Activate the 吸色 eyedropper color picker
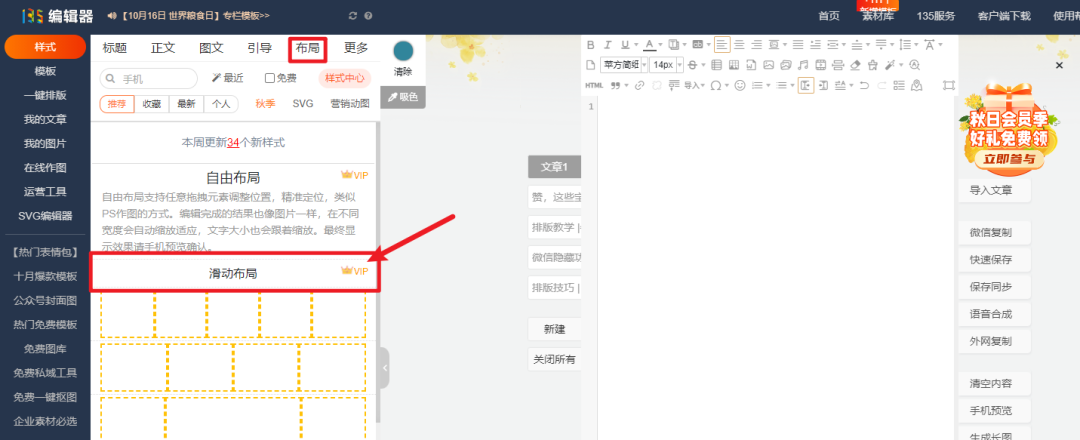Screen dimensions: 1080x440 pyautogui.click(x=403, y=97)
